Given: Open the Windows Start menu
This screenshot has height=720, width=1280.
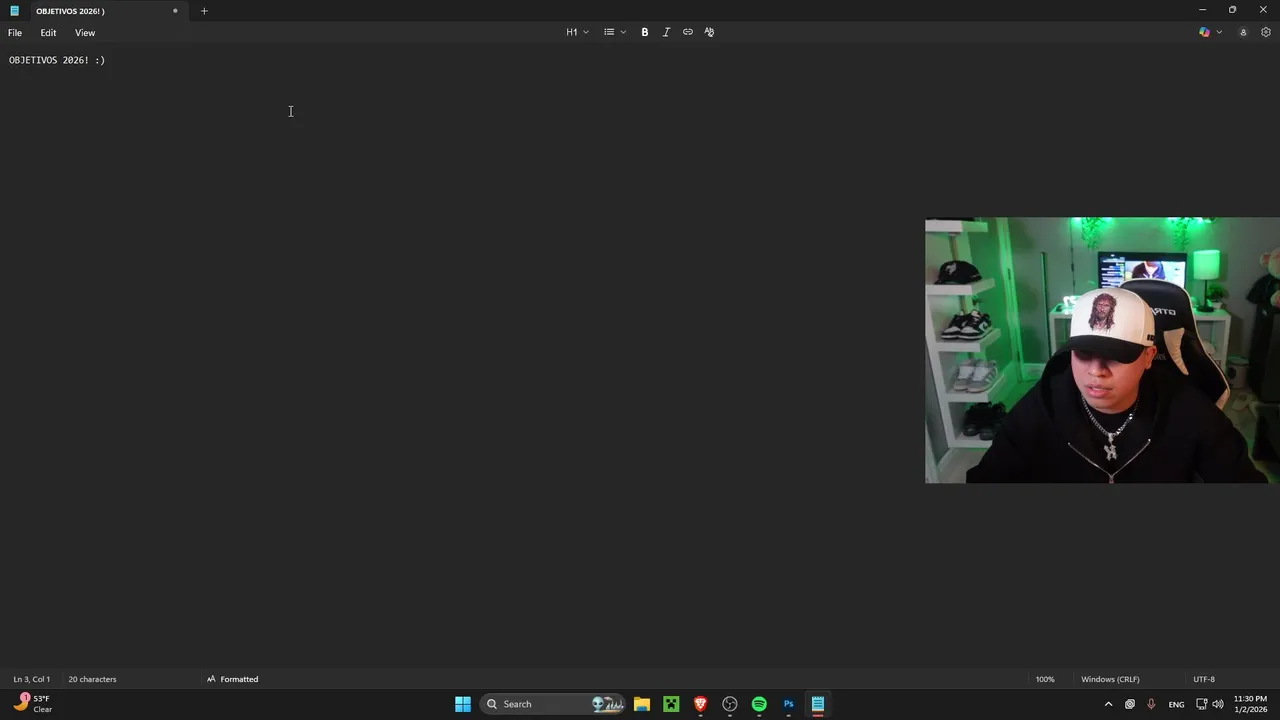Looking at the screenshot, I should point(463,704).
